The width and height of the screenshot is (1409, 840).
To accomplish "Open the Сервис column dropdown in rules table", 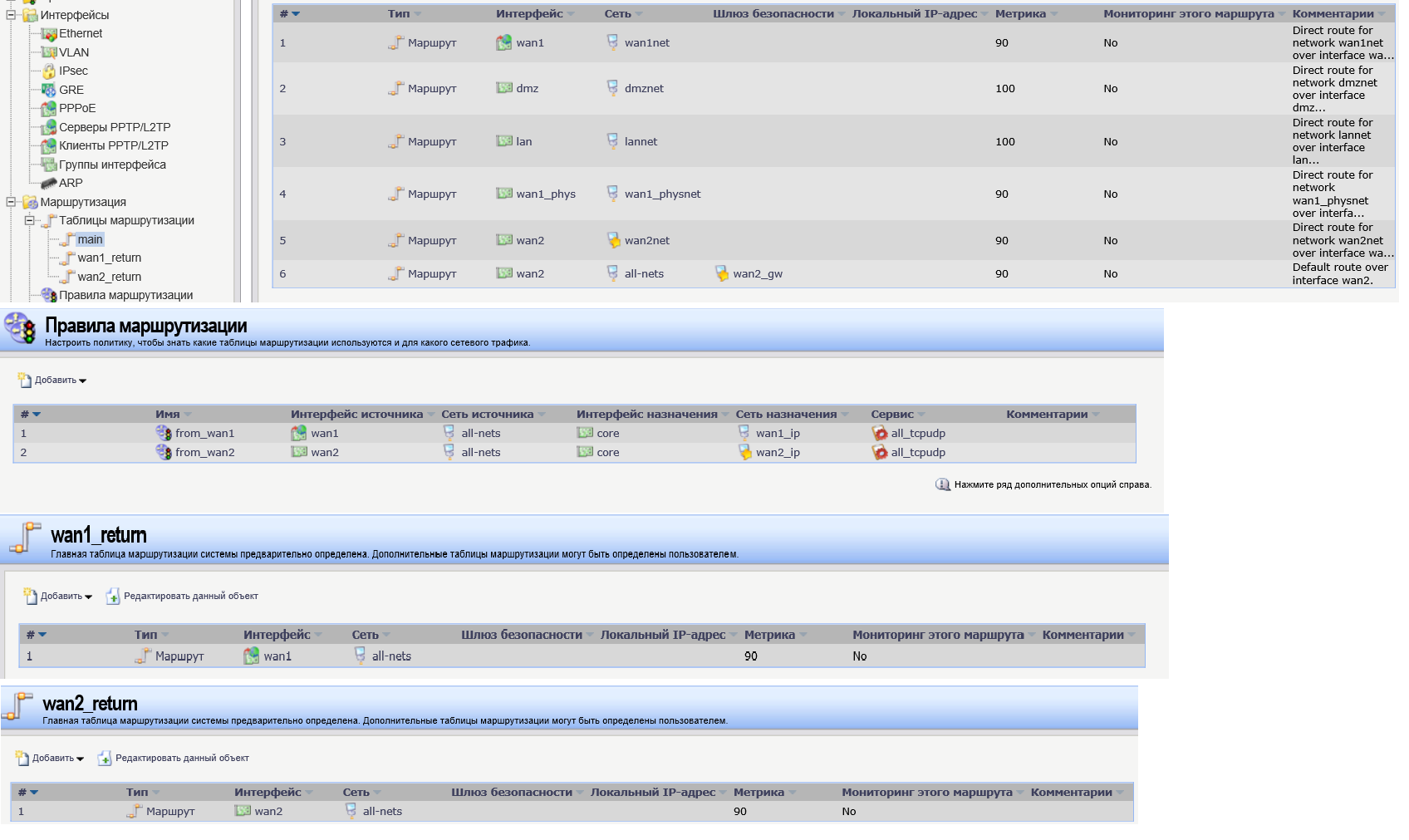I will (921, 415).
